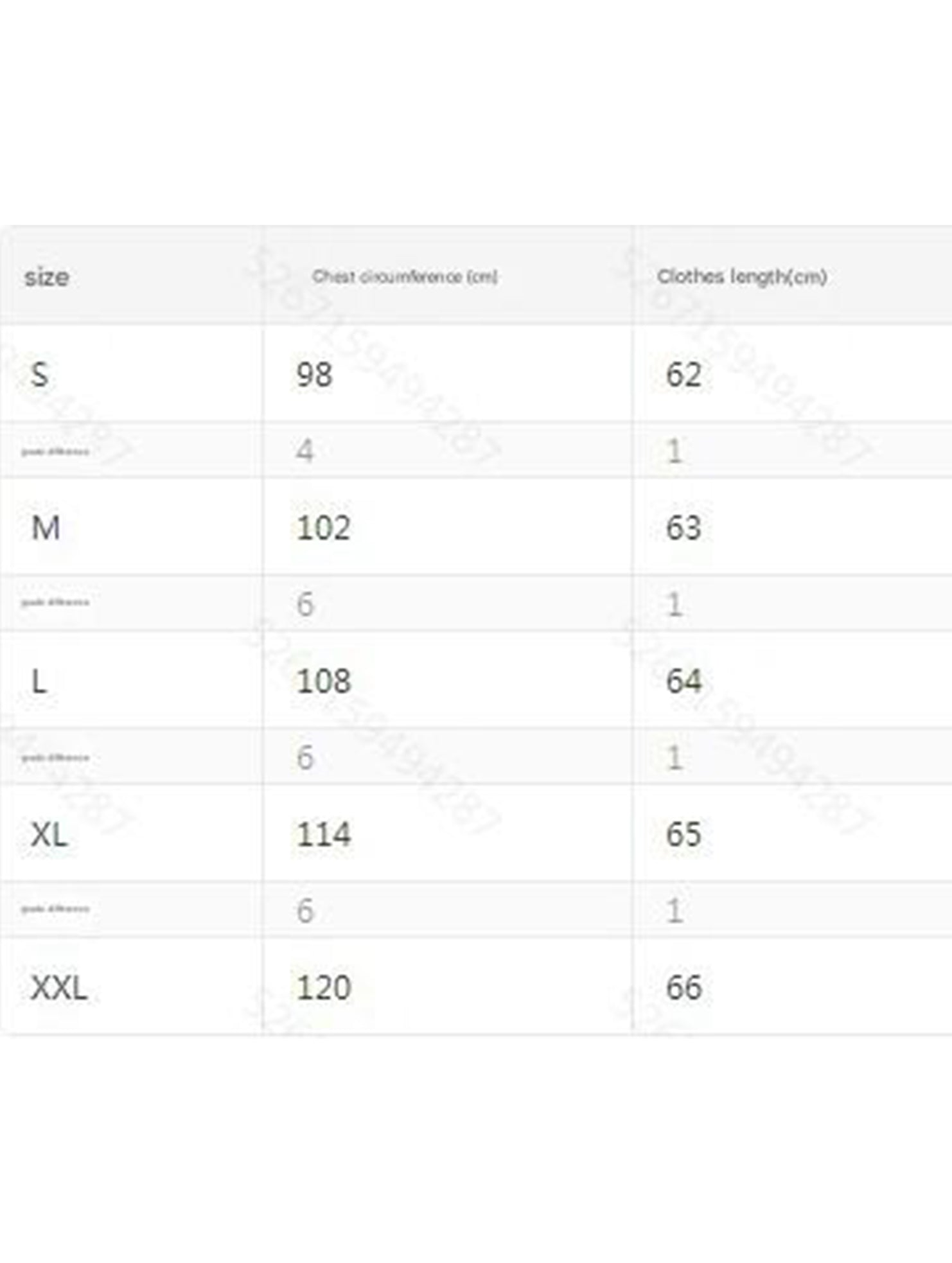Click the "Clothes length(cm)" column header

pos(741,277)
